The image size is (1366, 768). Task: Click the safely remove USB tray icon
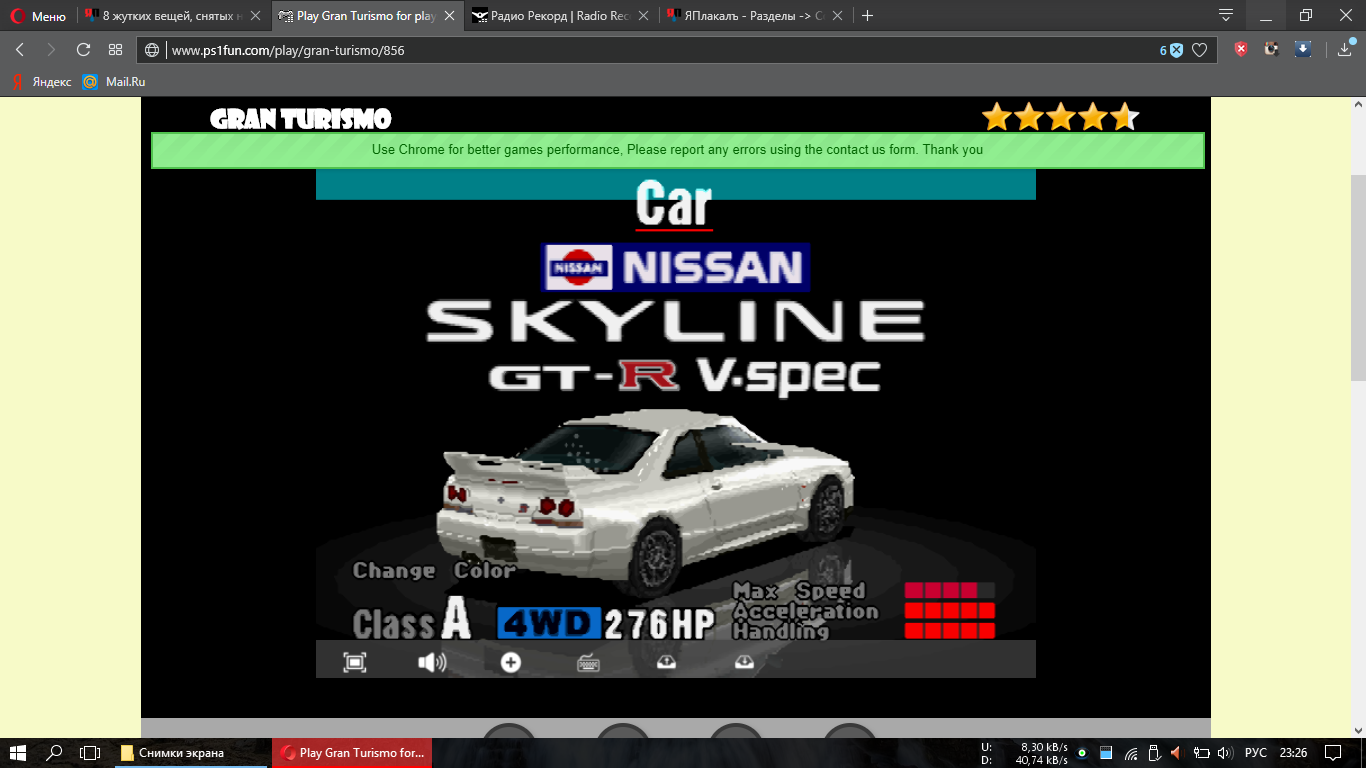pos(1153,753)
